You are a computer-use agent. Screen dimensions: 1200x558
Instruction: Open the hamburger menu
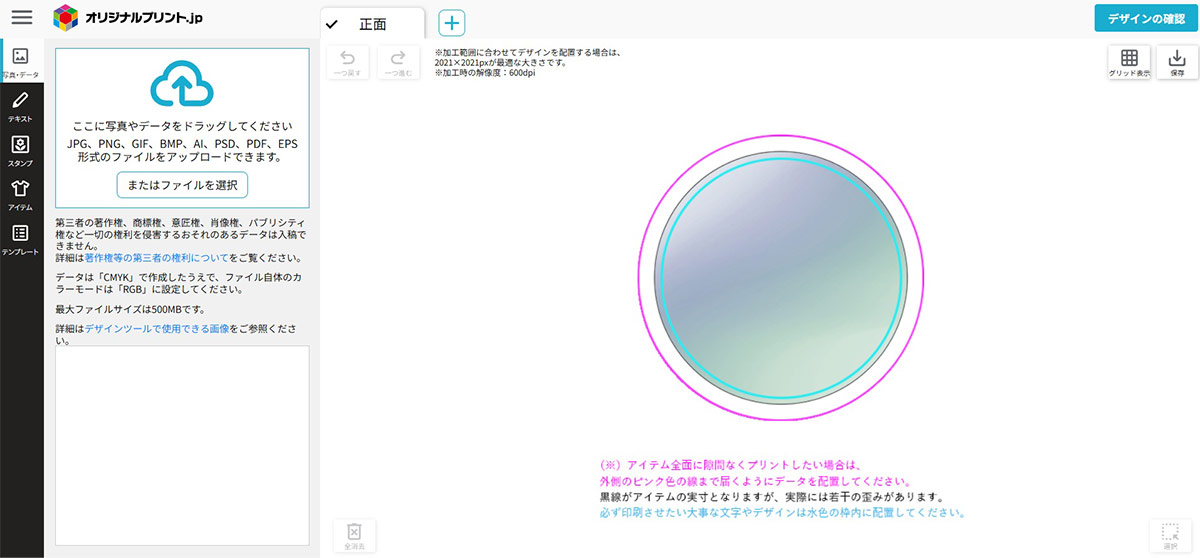pos(21,17)
